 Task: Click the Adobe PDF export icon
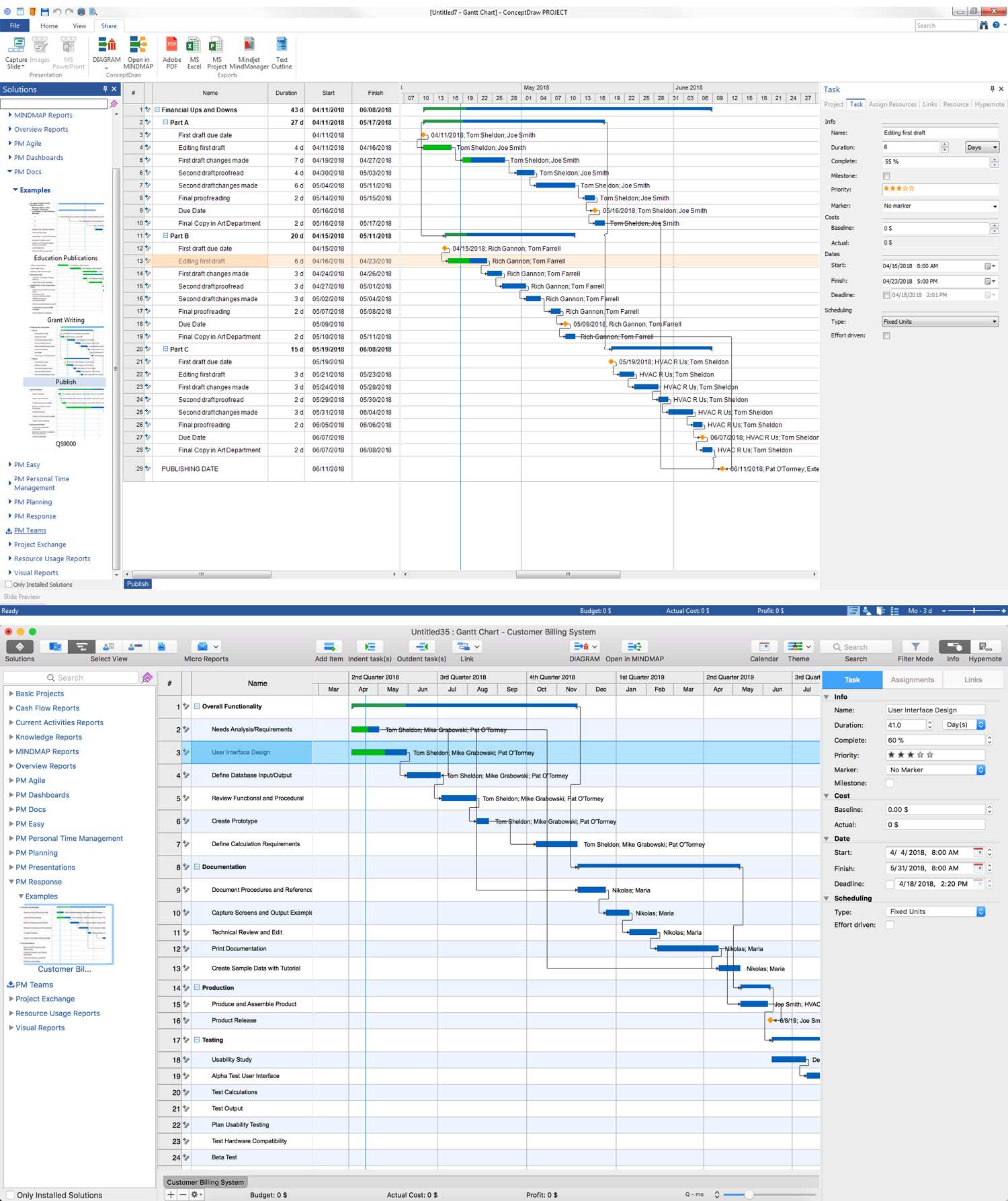click(171, 46)
